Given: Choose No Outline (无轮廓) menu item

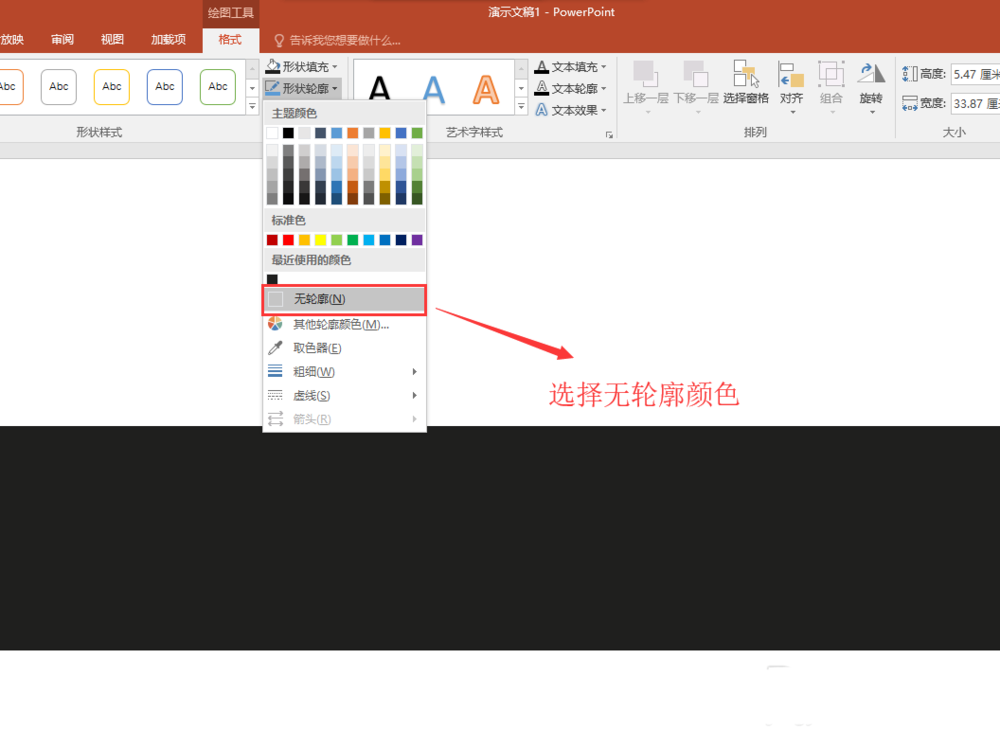Looking at the screenshot, I should pos(344,299).
